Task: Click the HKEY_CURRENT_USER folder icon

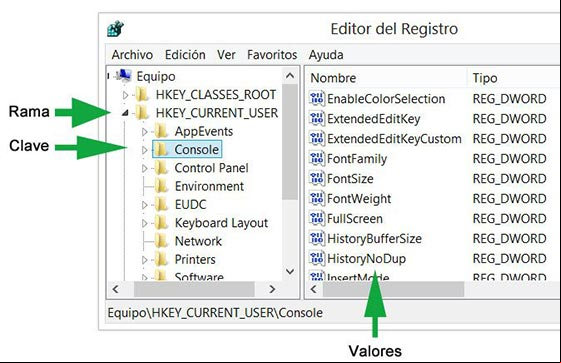Action: [142, 113]
